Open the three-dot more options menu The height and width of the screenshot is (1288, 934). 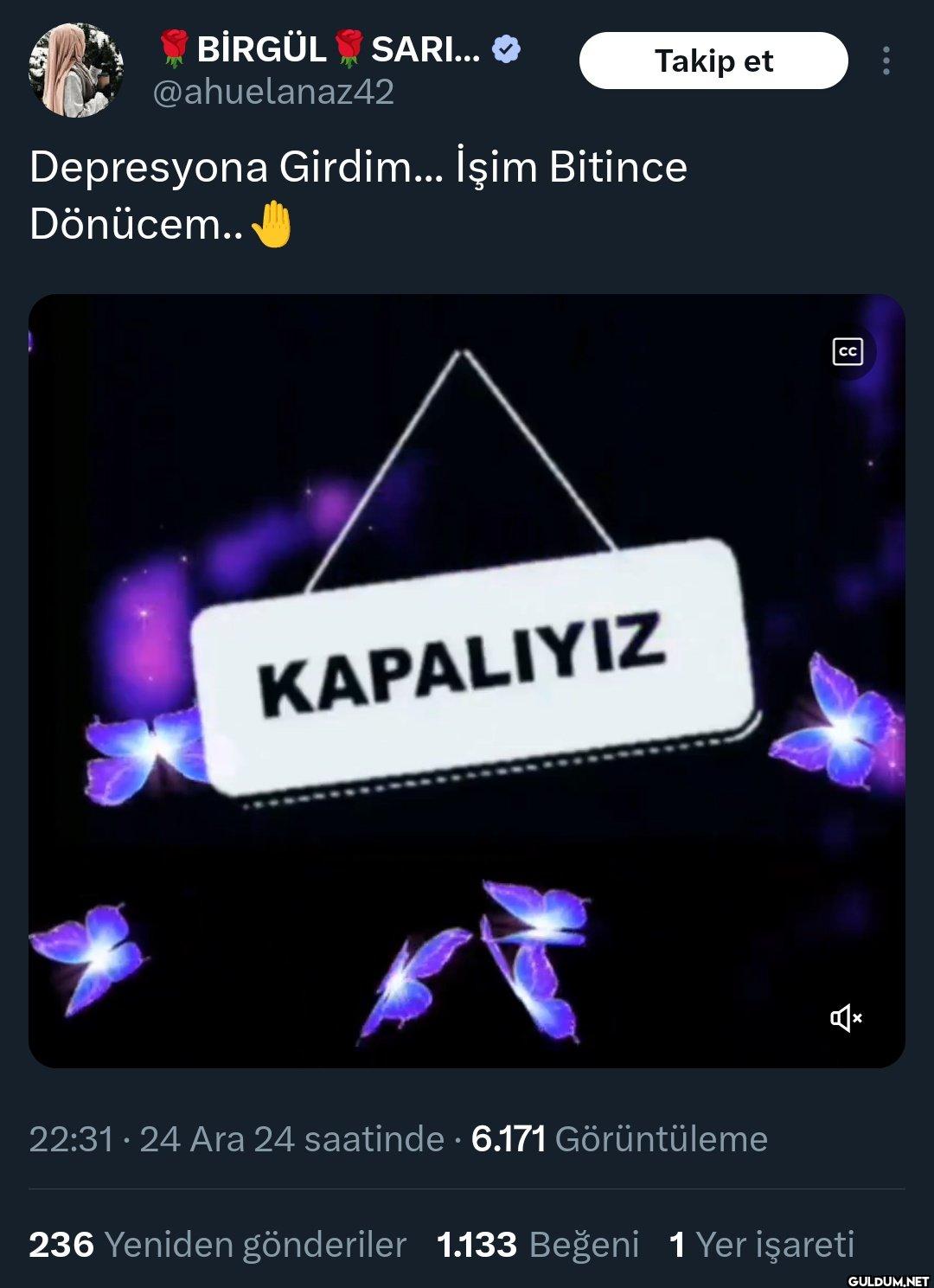pyautogui.click(x=886, y=61)
